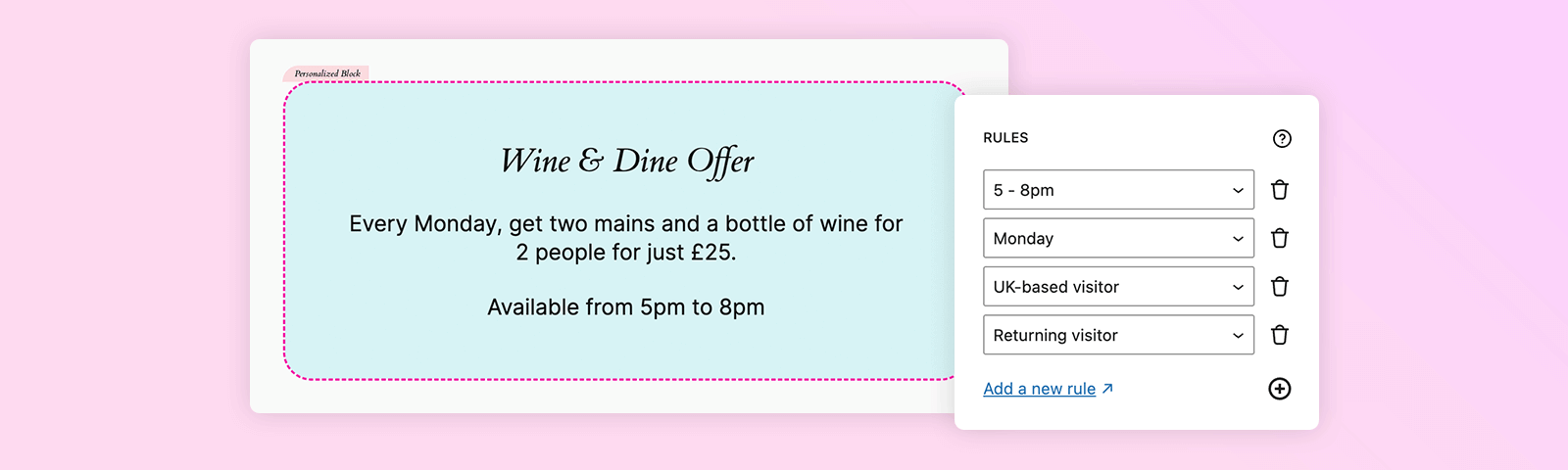Image resolution: width=1568 pixels, height=470 pixels.
Task: Click the circled plus add icon
Action: coord(1280,389)
